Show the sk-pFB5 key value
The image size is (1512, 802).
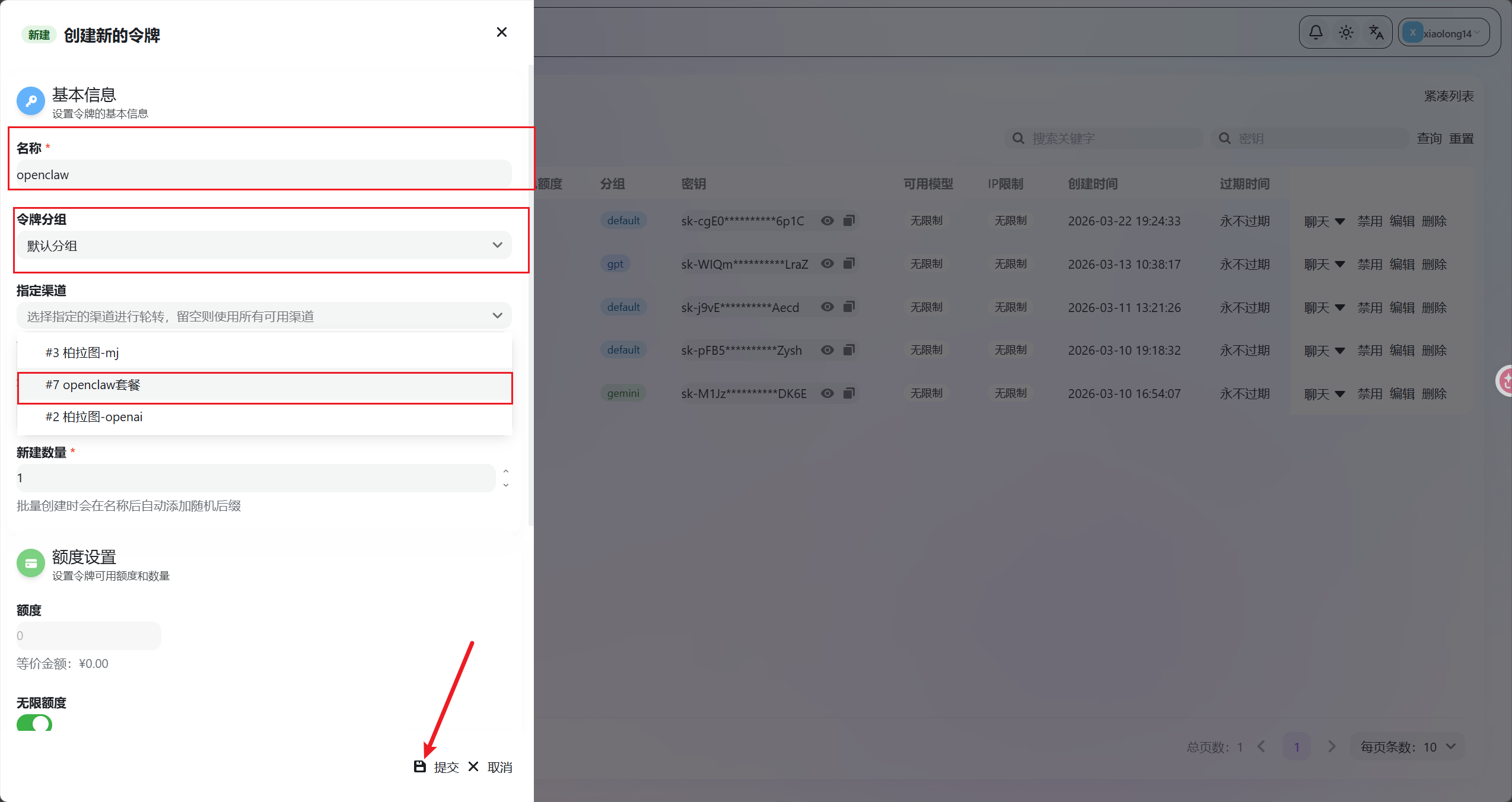pyautogui.click(x=827, y=350)
